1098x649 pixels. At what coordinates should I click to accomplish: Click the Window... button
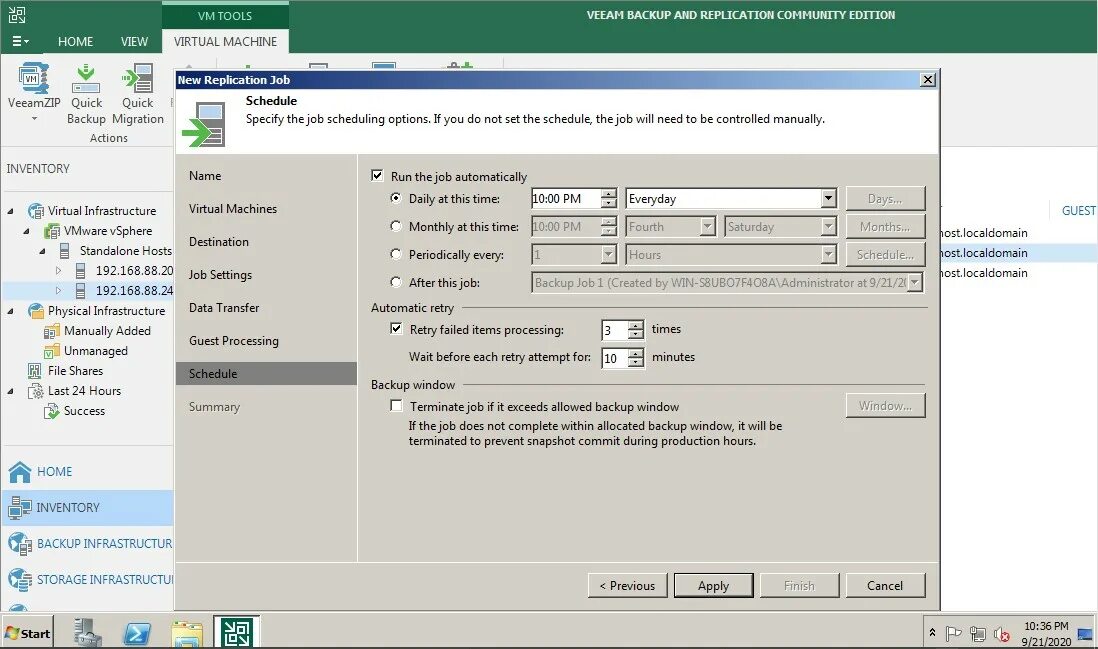click(885, 405)
